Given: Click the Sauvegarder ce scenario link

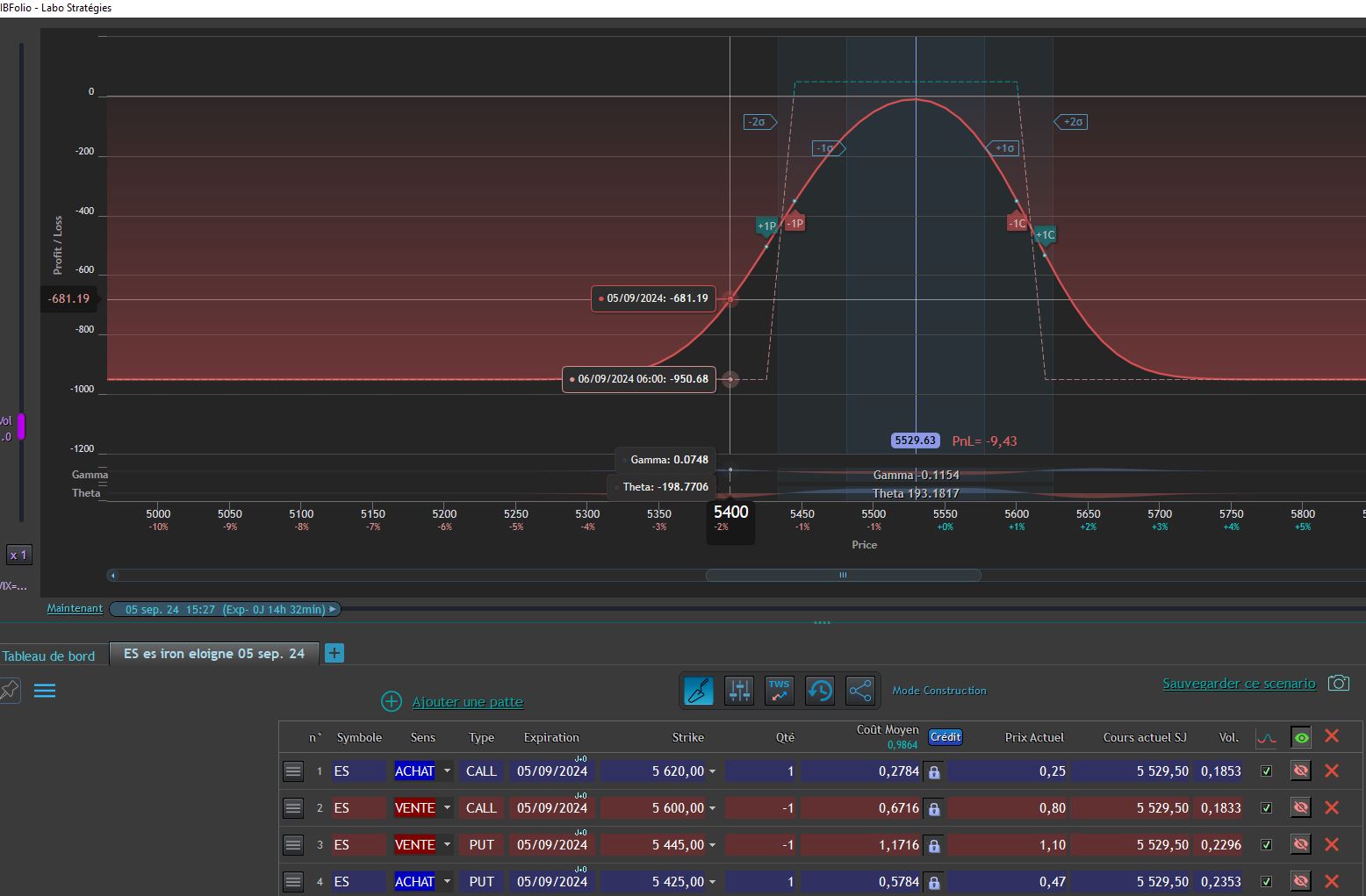Looking at the screenshot, I should tap(1239, 684).
